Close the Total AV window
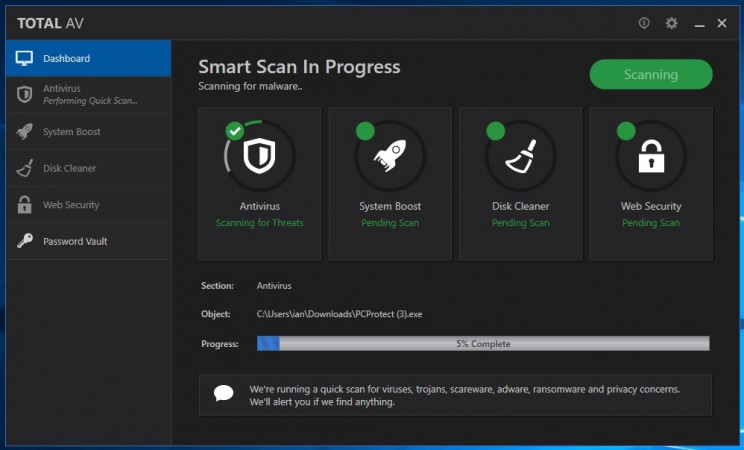The width and height of the screenshot is (744, 450). pyautogui.click(x=722, y=23)
